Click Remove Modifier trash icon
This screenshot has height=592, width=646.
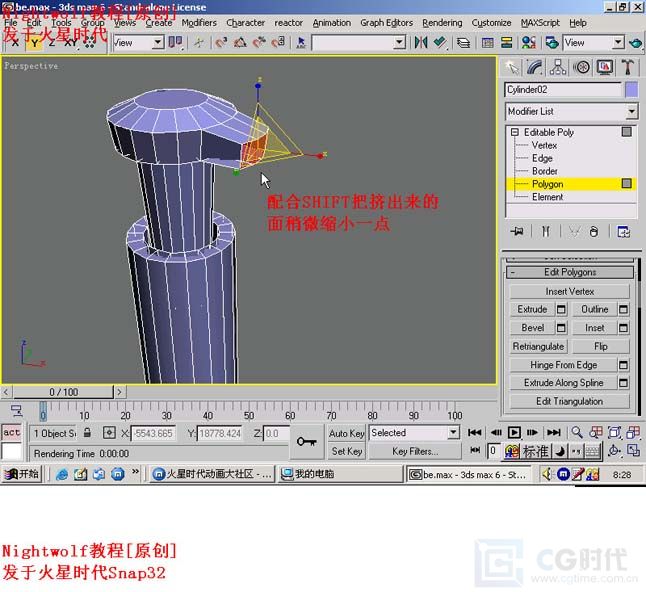click(593, 232)
